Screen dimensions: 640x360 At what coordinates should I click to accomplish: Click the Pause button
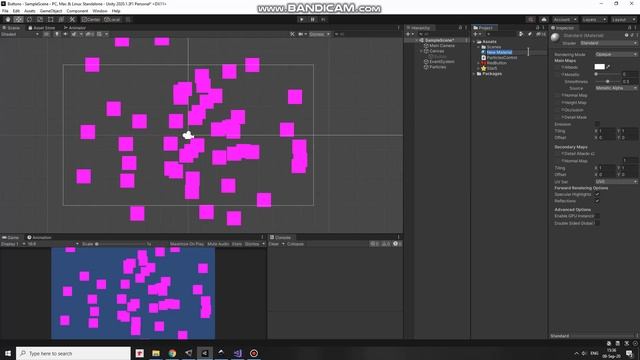coord(313,20)
